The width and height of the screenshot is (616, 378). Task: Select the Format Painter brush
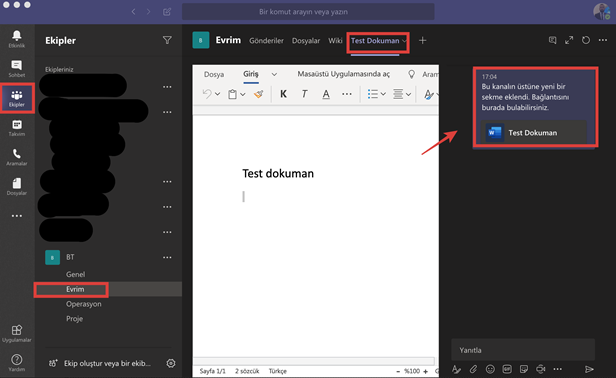pyautogui.click(x=258, y=94)
